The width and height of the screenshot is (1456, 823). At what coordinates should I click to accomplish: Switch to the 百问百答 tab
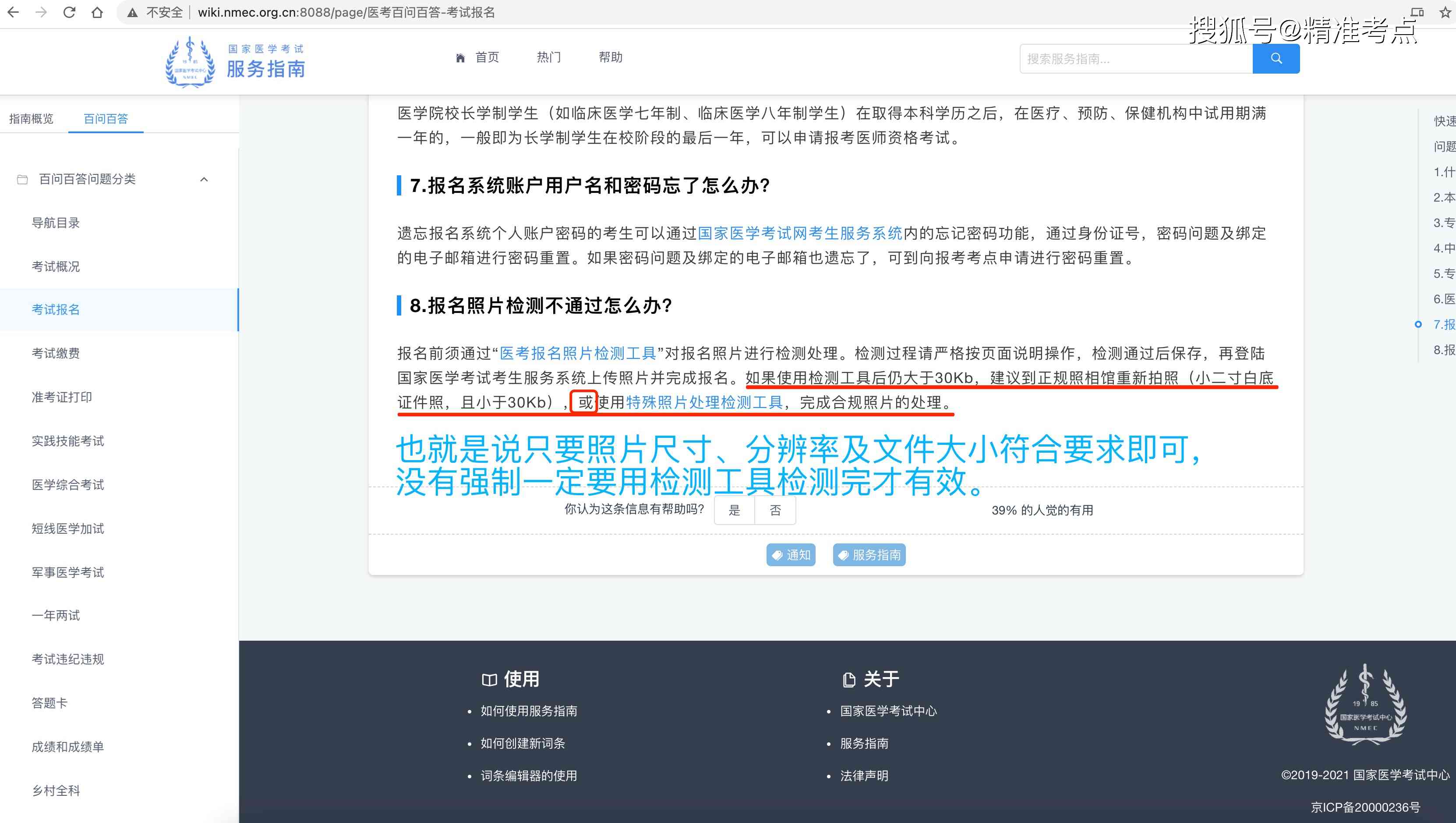(106, 118)
